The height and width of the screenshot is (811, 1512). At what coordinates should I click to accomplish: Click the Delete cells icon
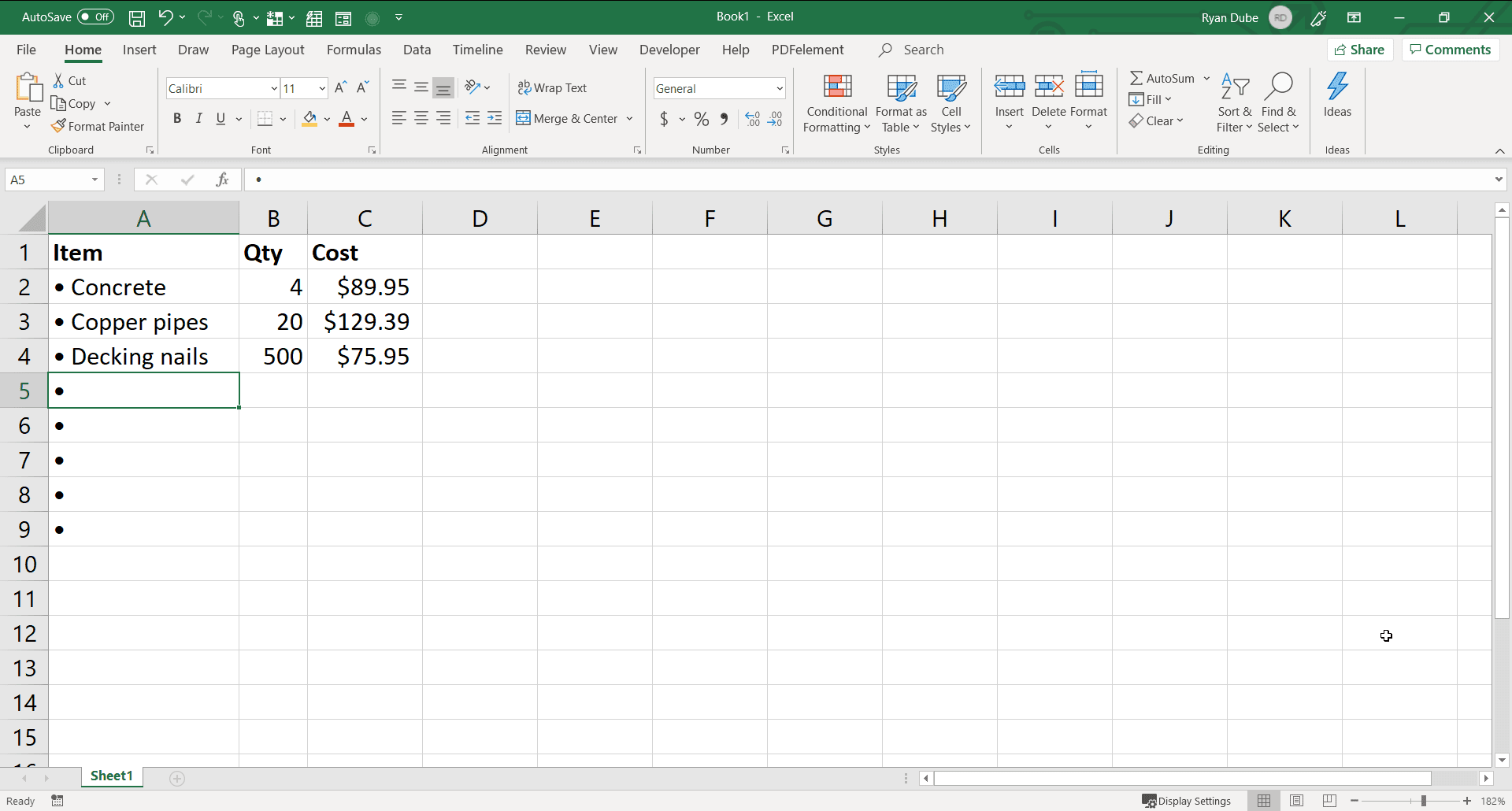1049,86
